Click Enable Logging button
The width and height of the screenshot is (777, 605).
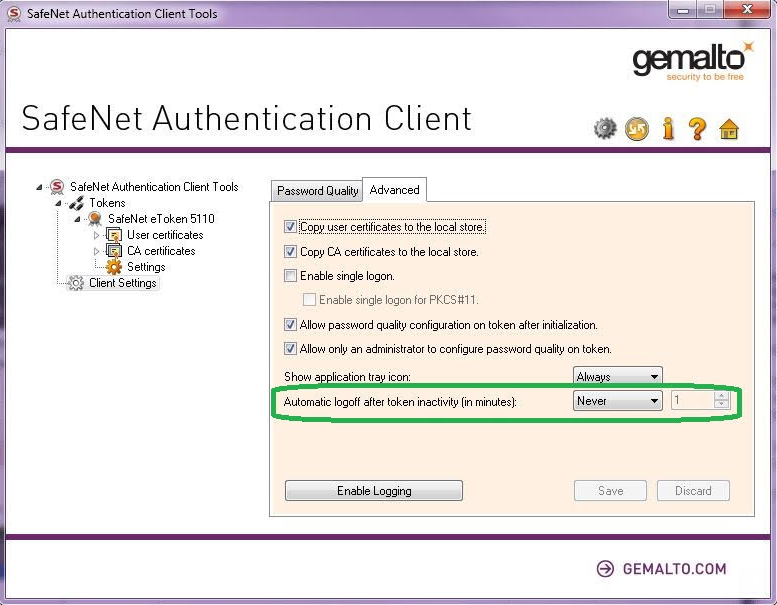pyautogui.click(x=374, y=491)
